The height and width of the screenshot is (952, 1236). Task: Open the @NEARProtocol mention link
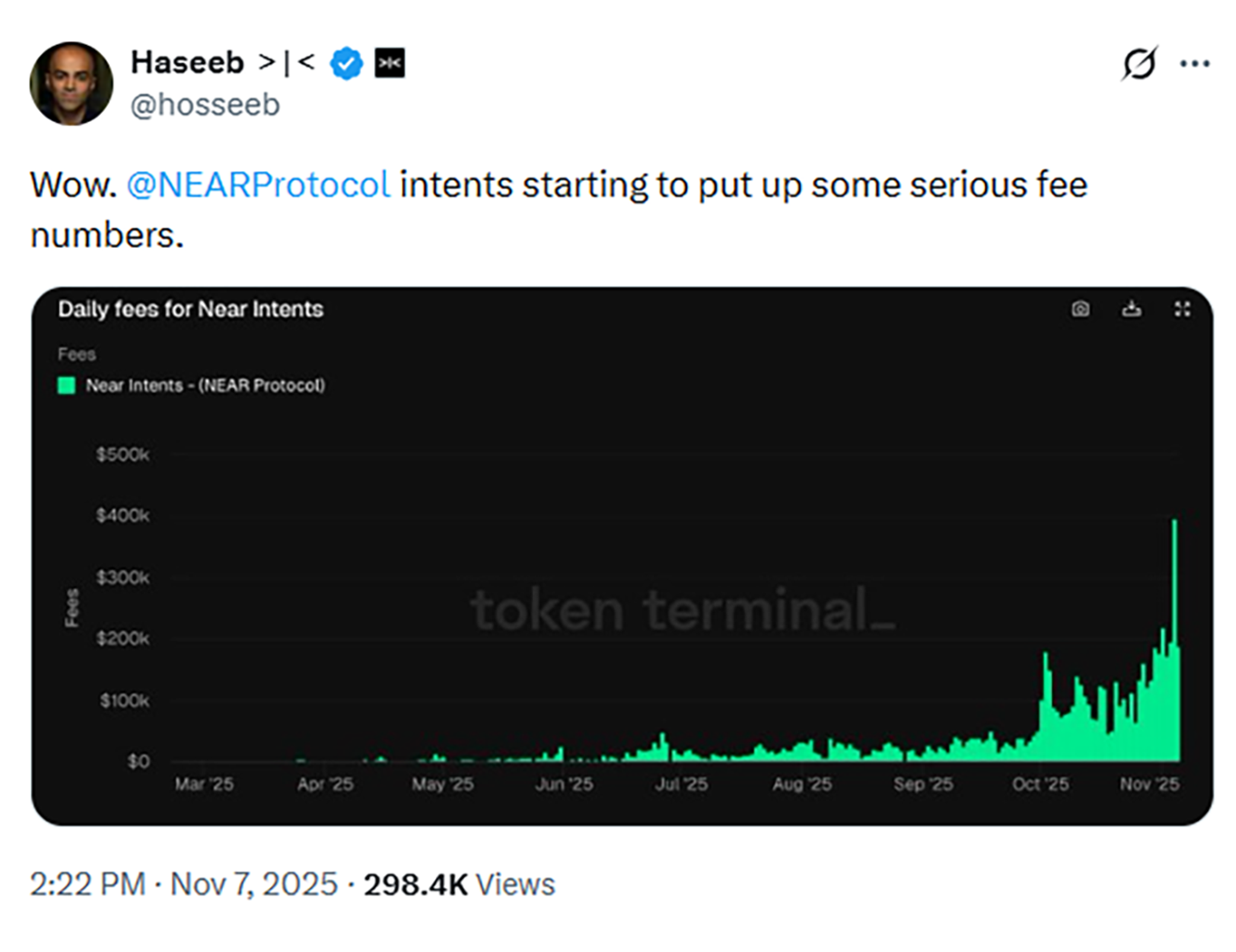pyautogui.click(x=258, y=184)
